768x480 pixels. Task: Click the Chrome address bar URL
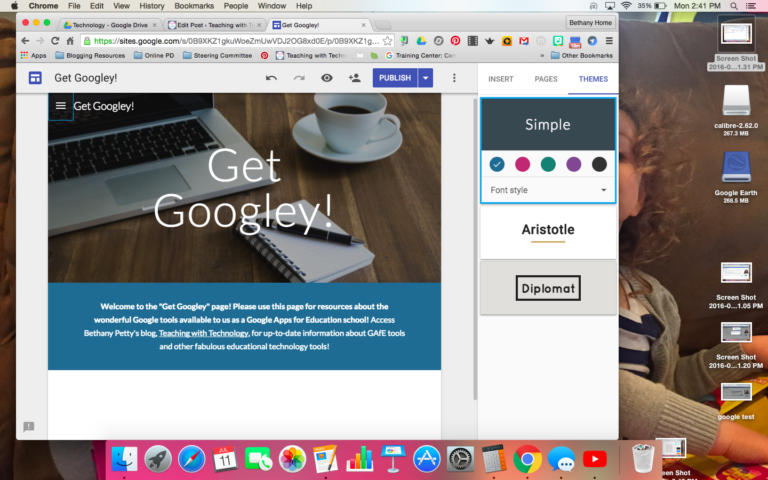click(x=237, y=41)
